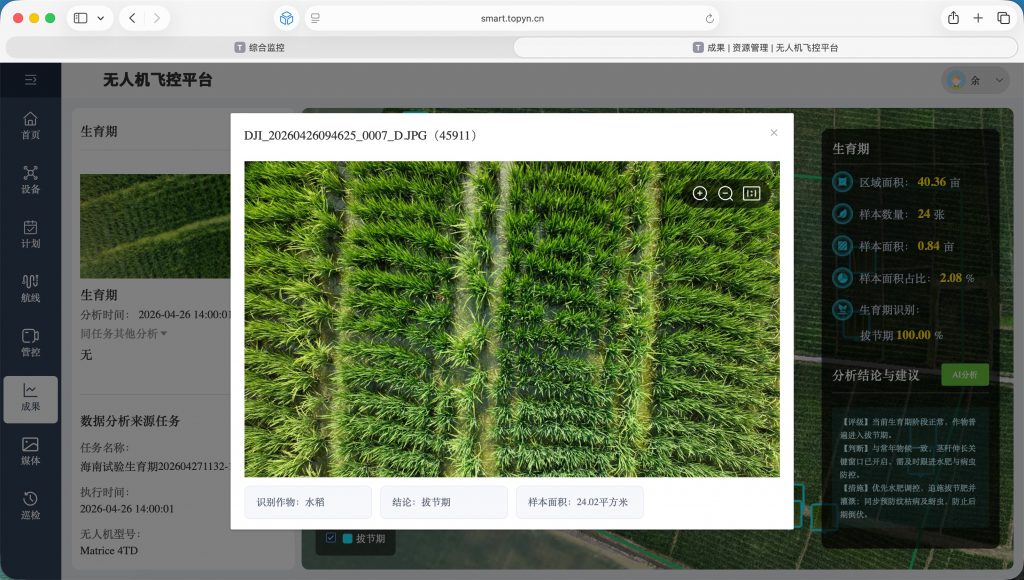The image size is (1024, 580).
Task: Open 计划 plan in the sidebar
Action: click(31, 234)
